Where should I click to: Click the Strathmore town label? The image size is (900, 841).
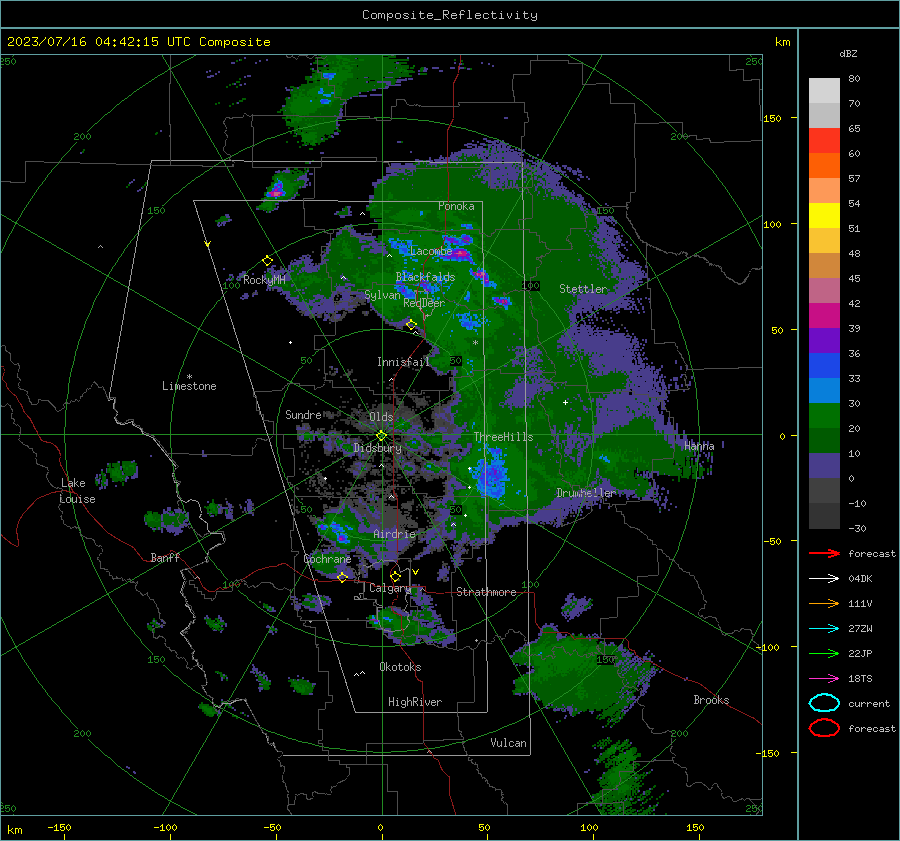[486, 592]
